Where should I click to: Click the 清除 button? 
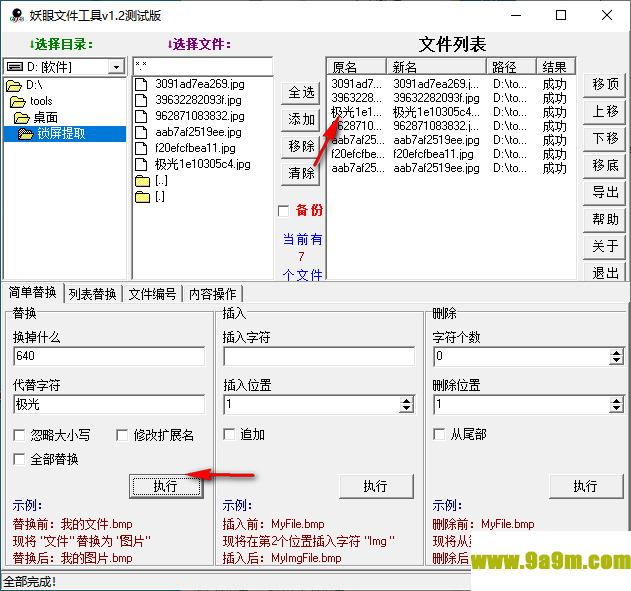[301, 173]
